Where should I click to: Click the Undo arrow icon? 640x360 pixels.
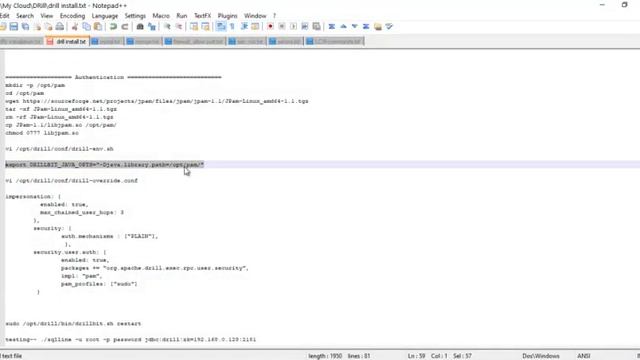113,27
